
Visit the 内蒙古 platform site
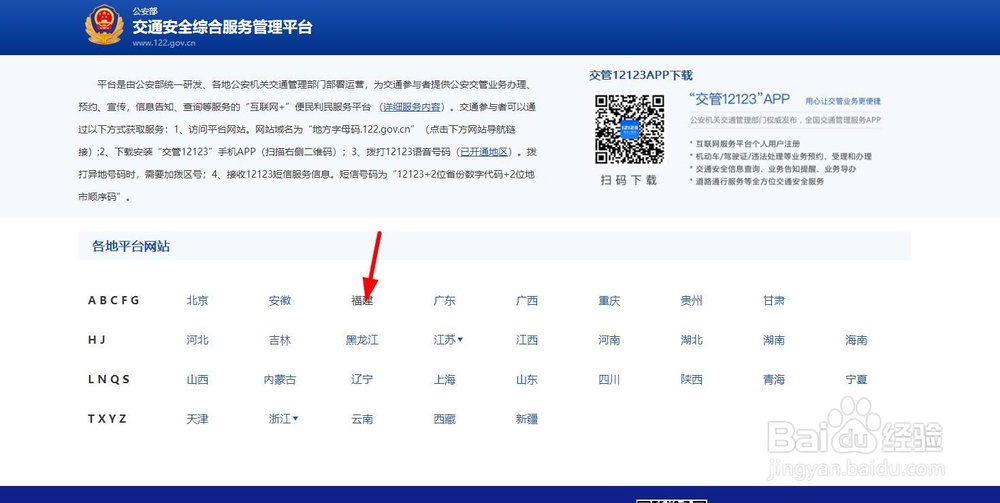coord(280,379)
